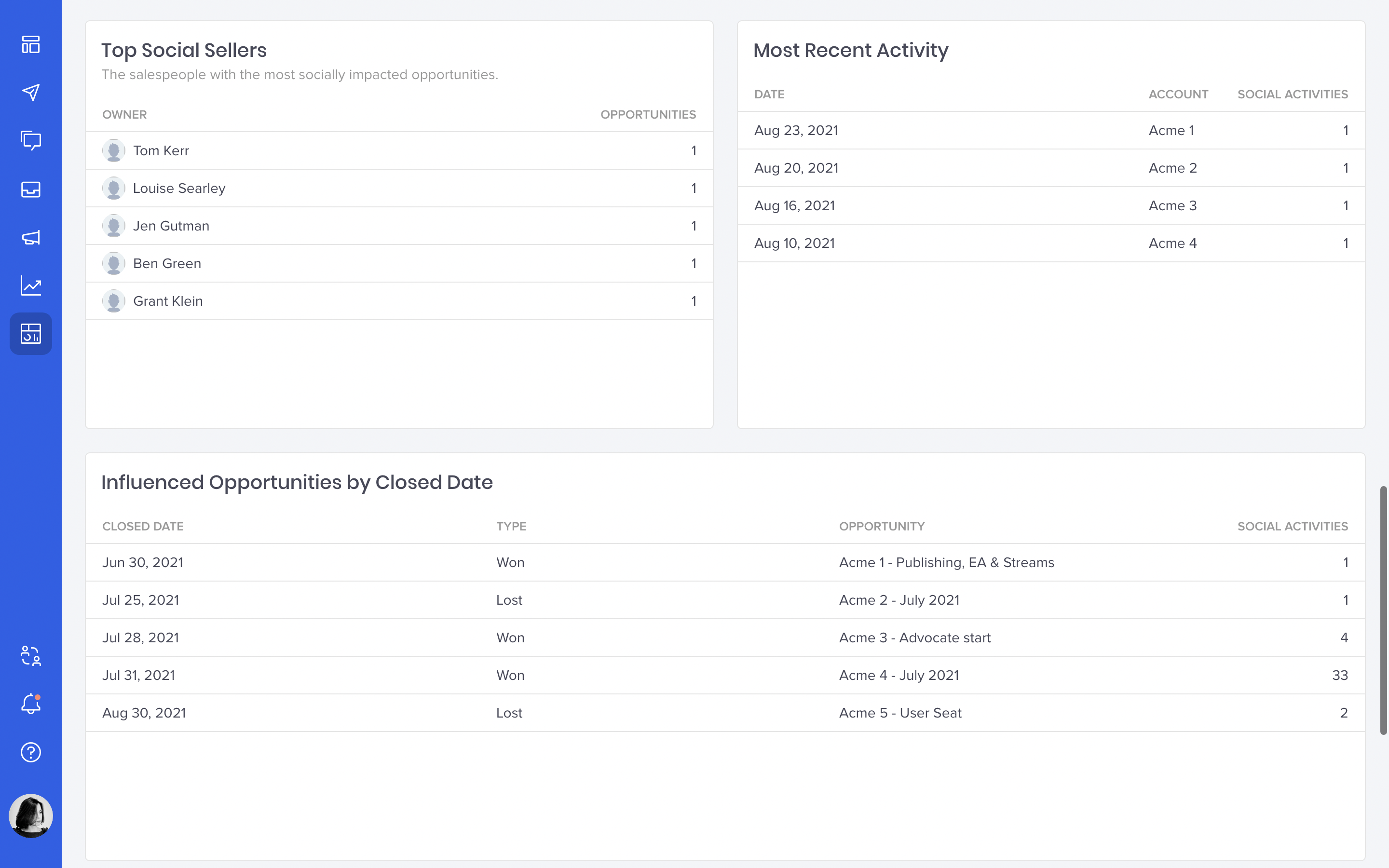This screenshot has height=868, width=1389.
Task: Click the paper plane publish icon
Action: click(30, 93)
